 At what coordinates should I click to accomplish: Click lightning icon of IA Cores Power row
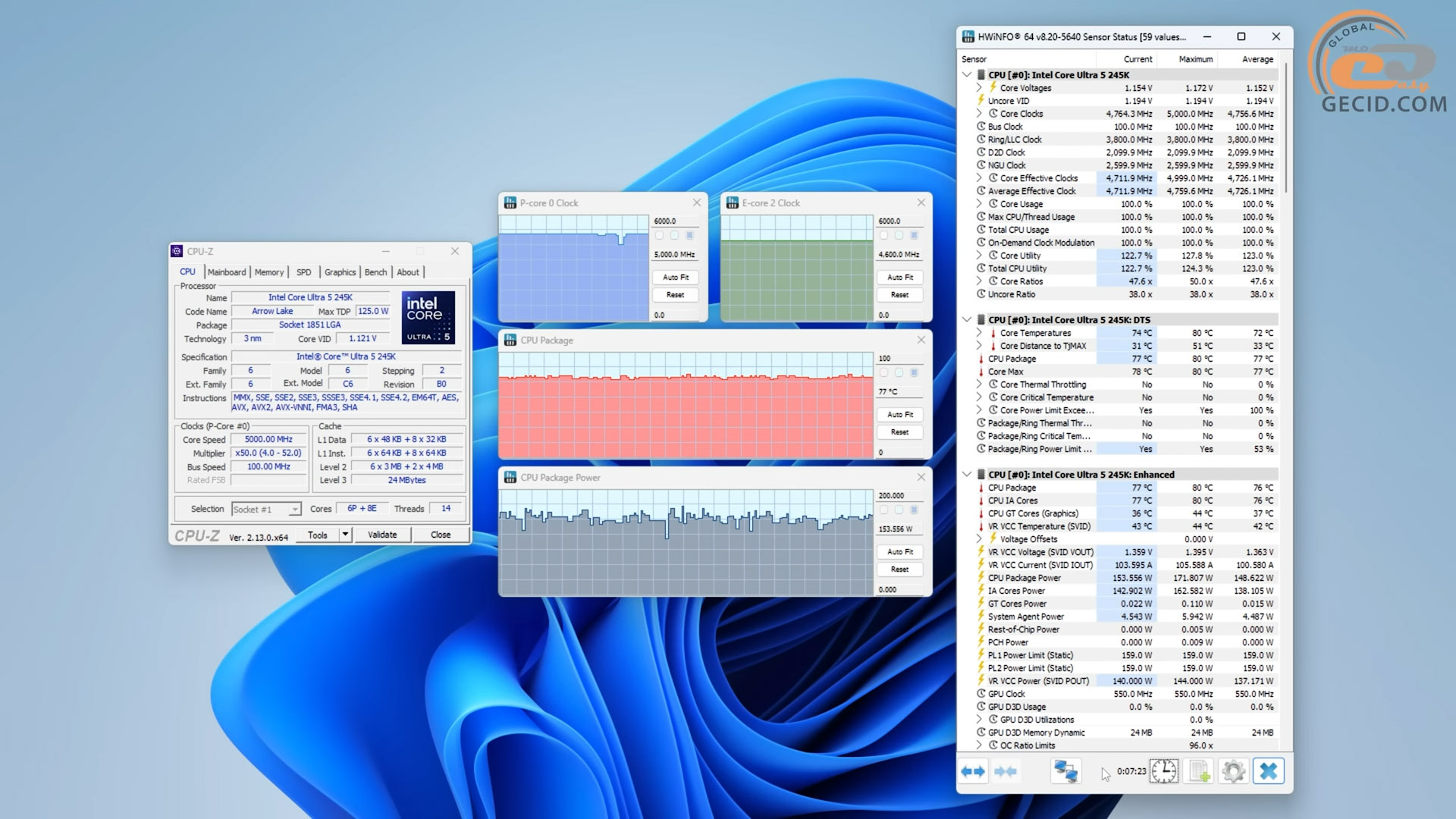point(981,590)
